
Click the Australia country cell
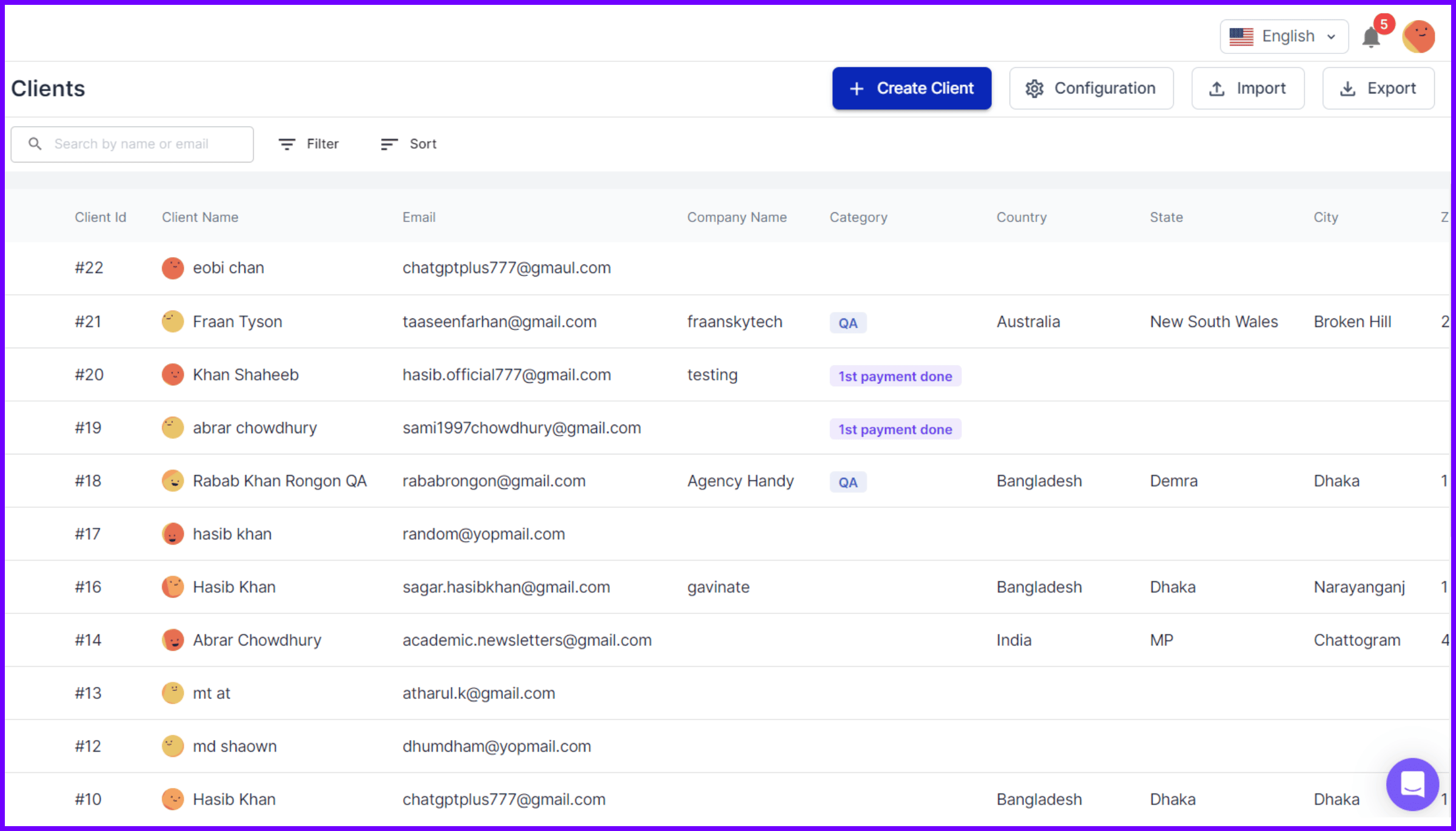pos(1028,321)
